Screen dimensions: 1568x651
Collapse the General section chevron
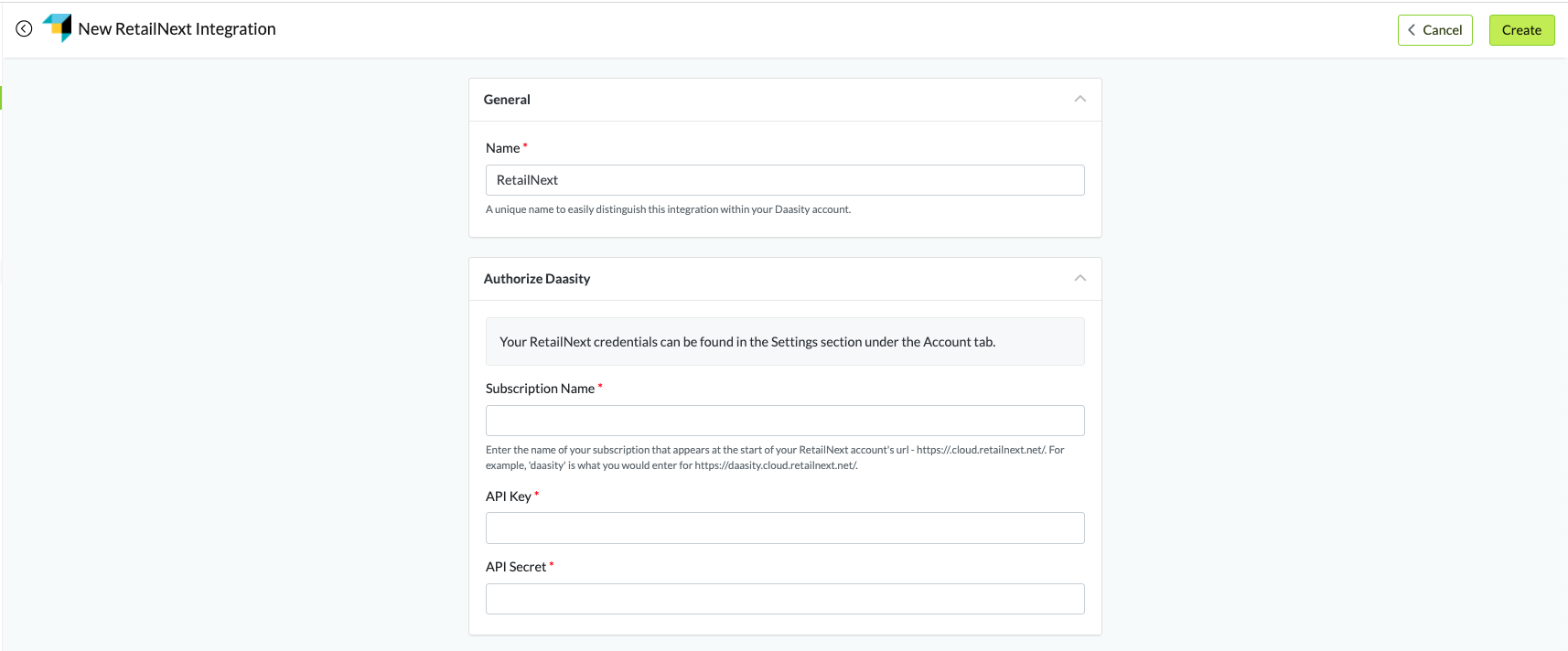click(x=1079, y=99)
